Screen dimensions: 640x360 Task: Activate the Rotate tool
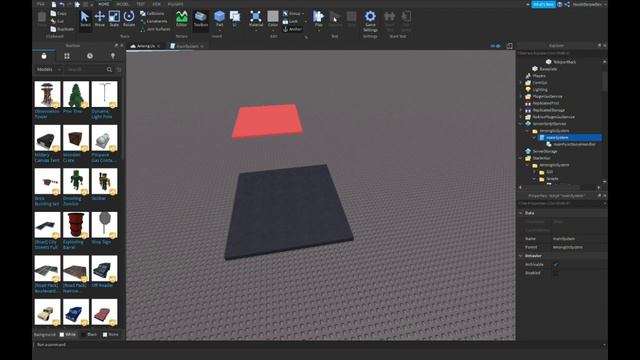point(129,19)
